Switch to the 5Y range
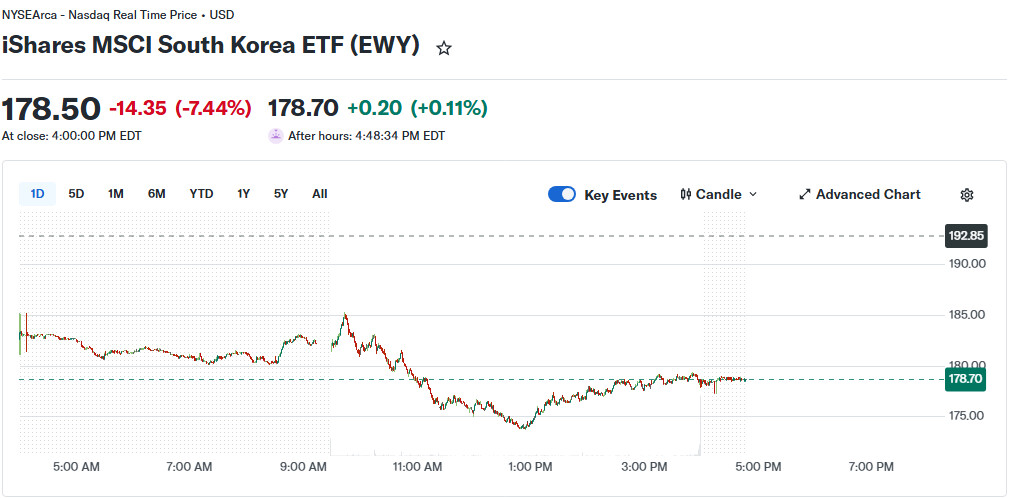This screenshot has height=498, width=1022. tap(281, 194)
